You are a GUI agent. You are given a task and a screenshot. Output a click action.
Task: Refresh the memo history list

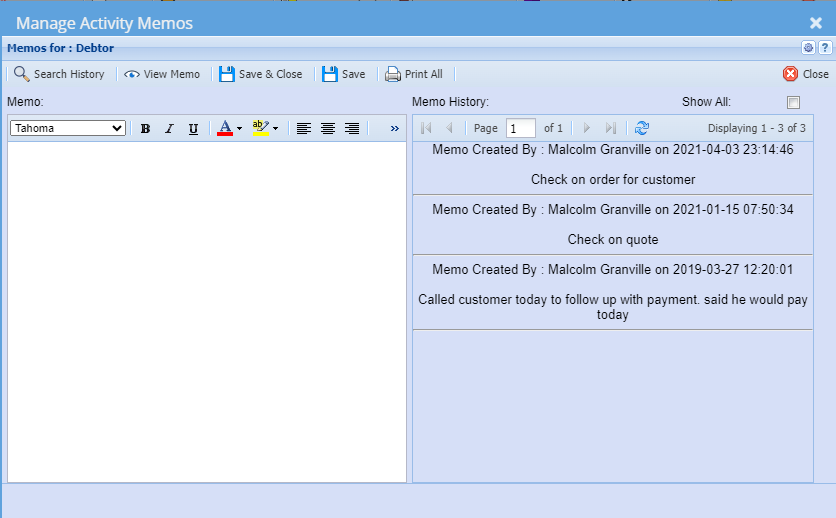click(x=642, y=128)
